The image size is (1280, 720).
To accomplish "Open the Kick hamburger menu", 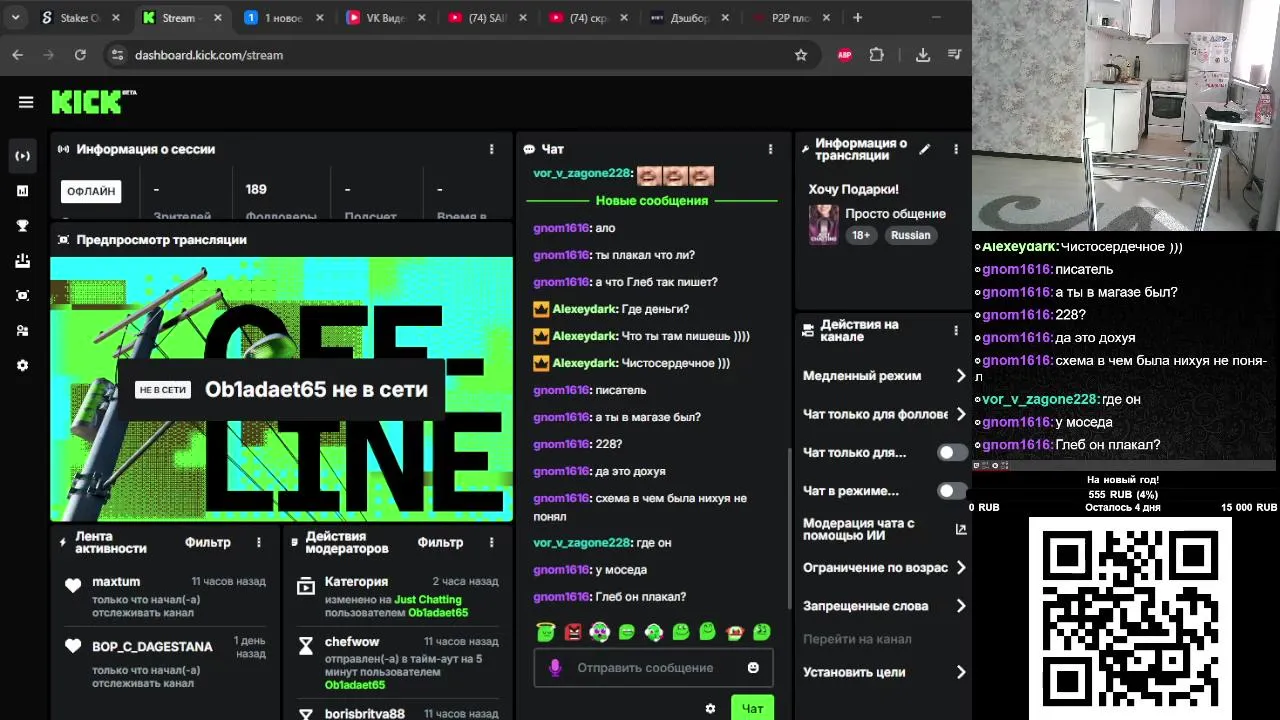I will [x=26, y=102].
